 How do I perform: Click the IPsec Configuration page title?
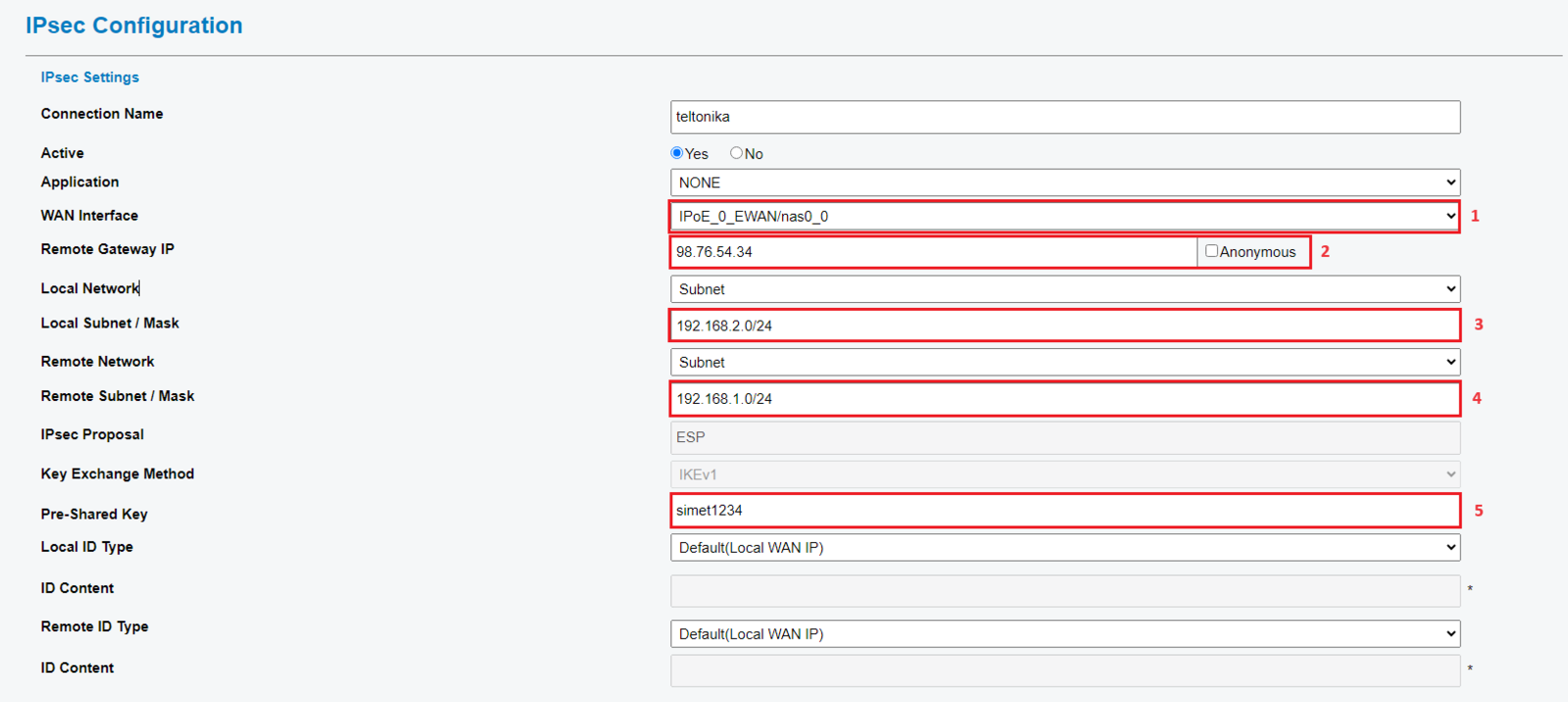click(134, 25)
